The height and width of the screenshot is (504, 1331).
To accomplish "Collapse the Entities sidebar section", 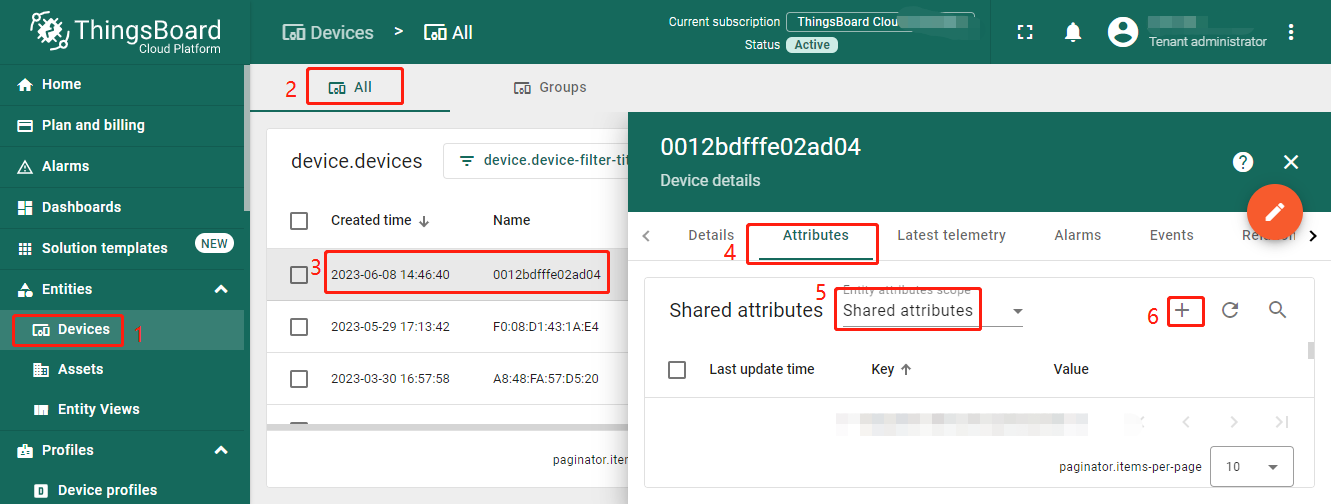I will (221, 290).
